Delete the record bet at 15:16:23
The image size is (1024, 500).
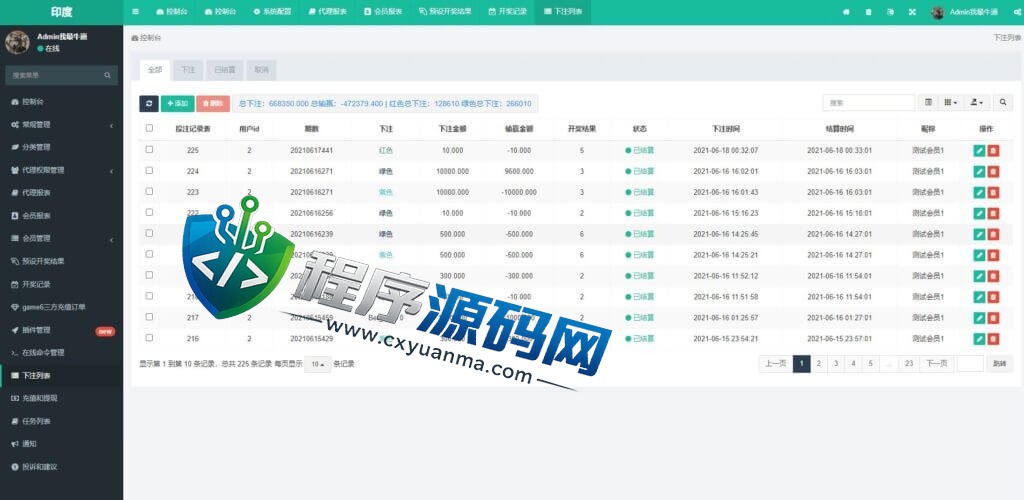(993, 213)
